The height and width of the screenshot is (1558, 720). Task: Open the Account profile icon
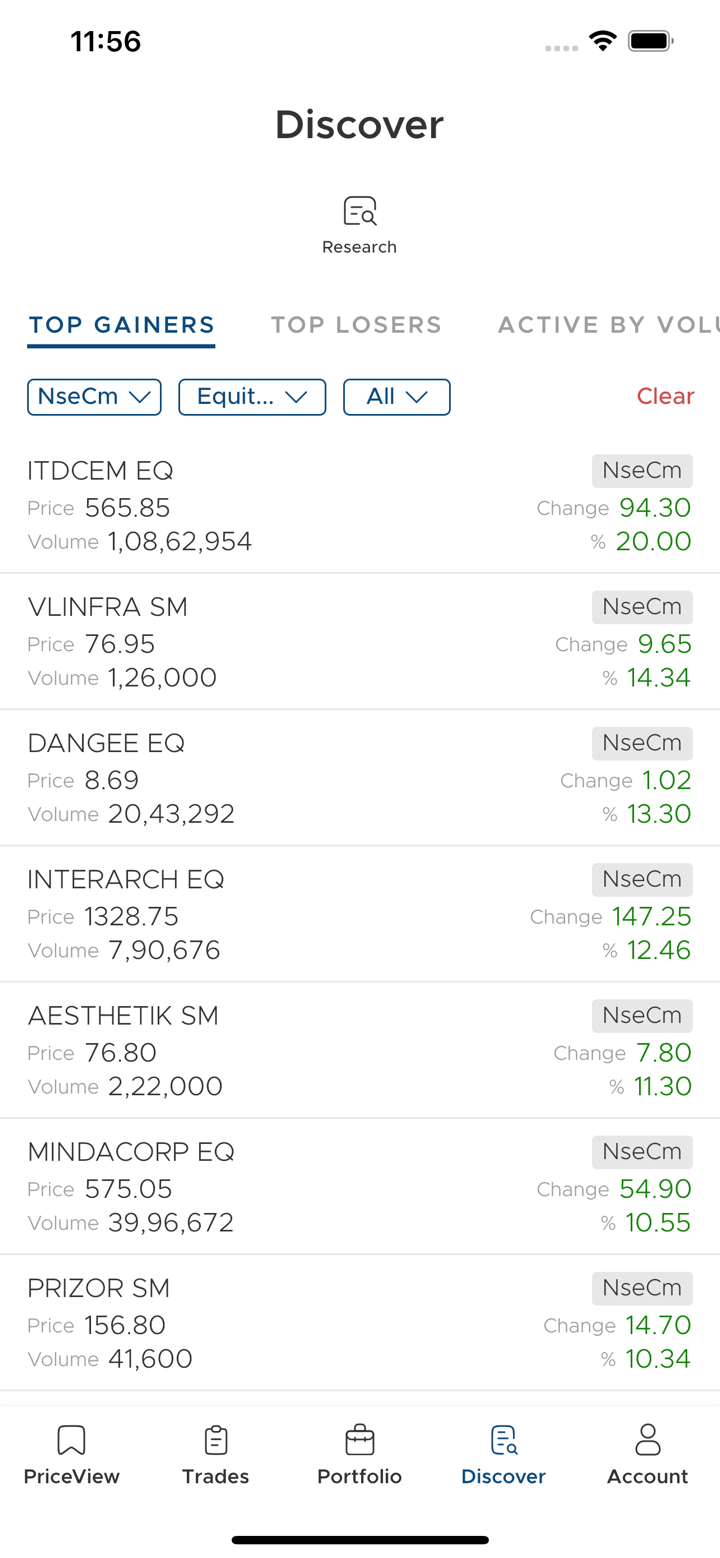(647, 1440)
